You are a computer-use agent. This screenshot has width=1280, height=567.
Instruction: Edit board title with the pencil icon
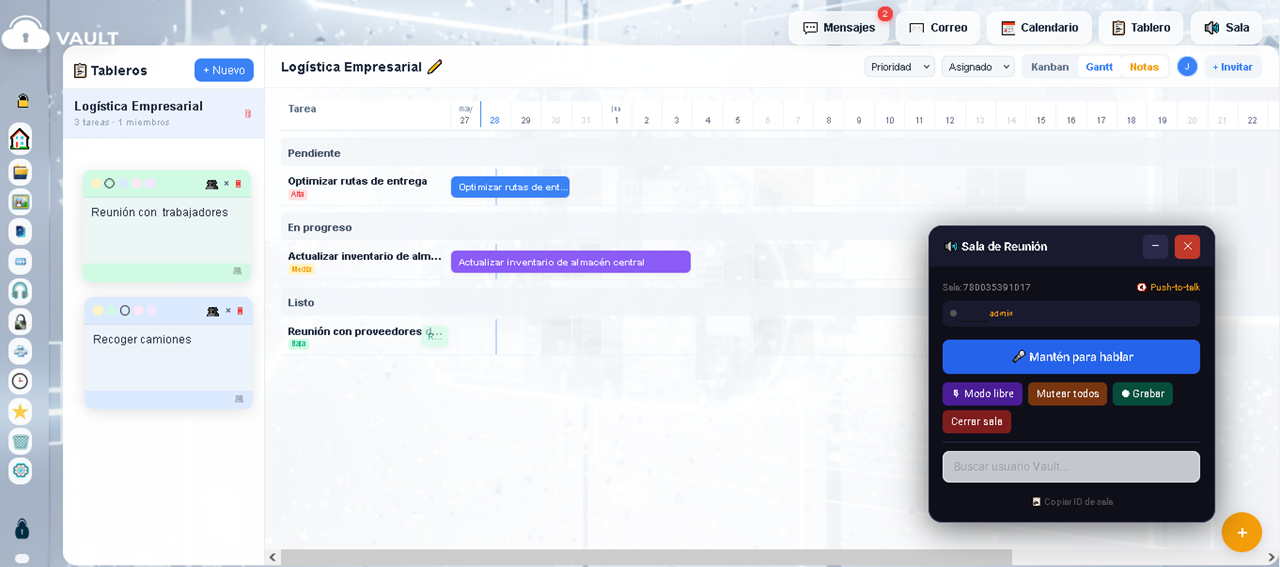[x=434, y=67]
